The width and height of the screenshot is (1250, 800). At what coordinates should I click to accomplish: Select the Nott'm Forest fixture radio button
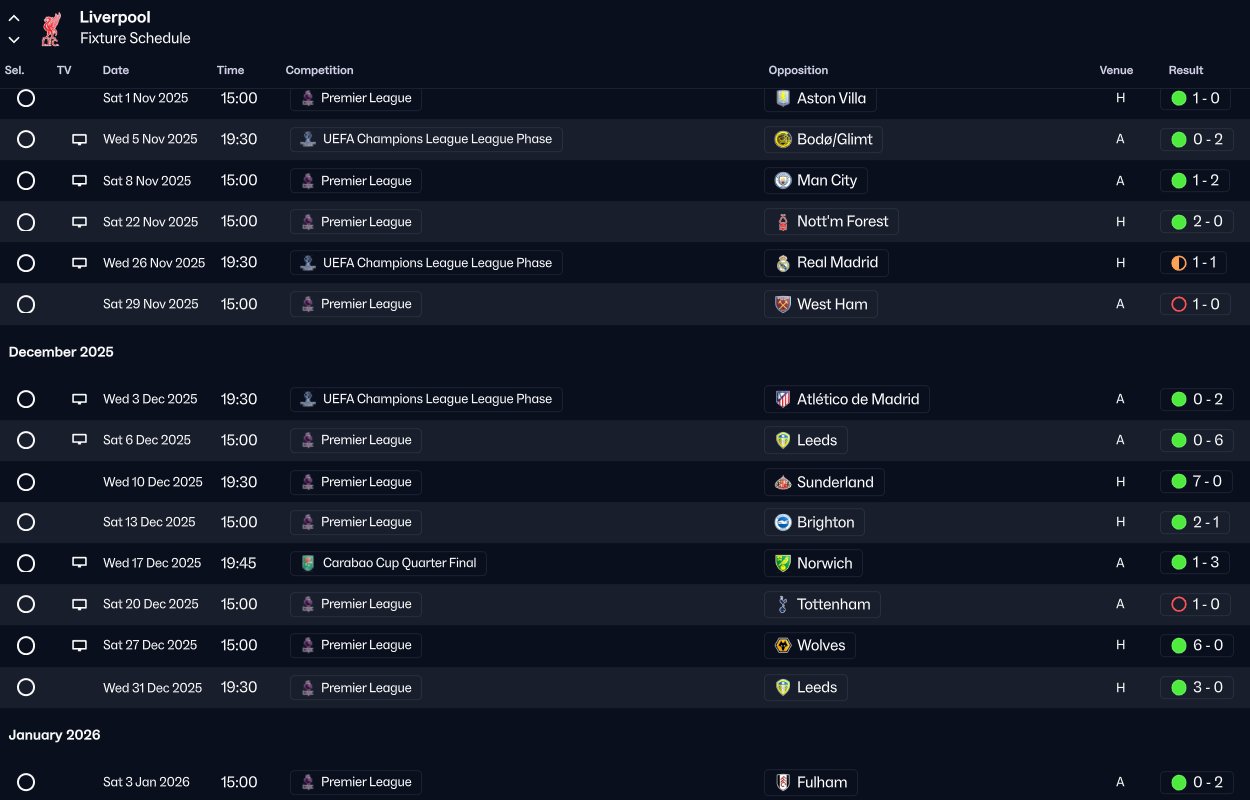pyautogui.click(x=26, y=222)
